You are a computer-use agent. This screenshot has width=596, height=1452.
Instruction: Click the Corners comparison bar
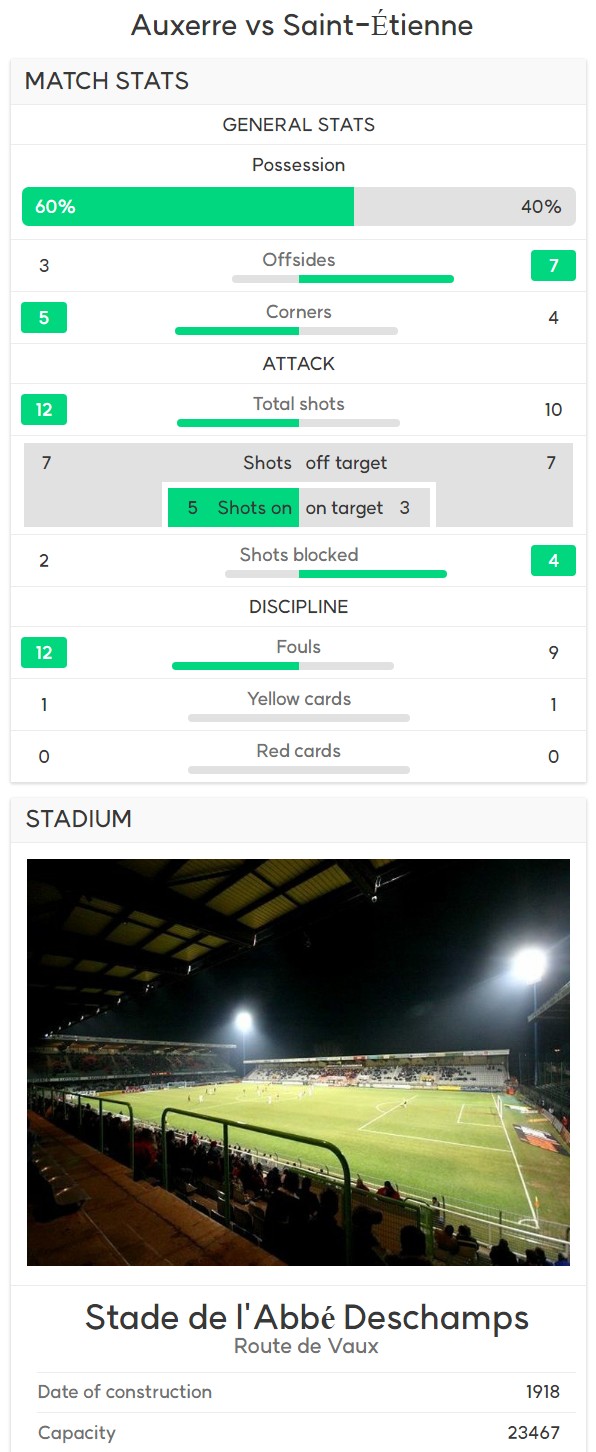click(x=286, y=331)
